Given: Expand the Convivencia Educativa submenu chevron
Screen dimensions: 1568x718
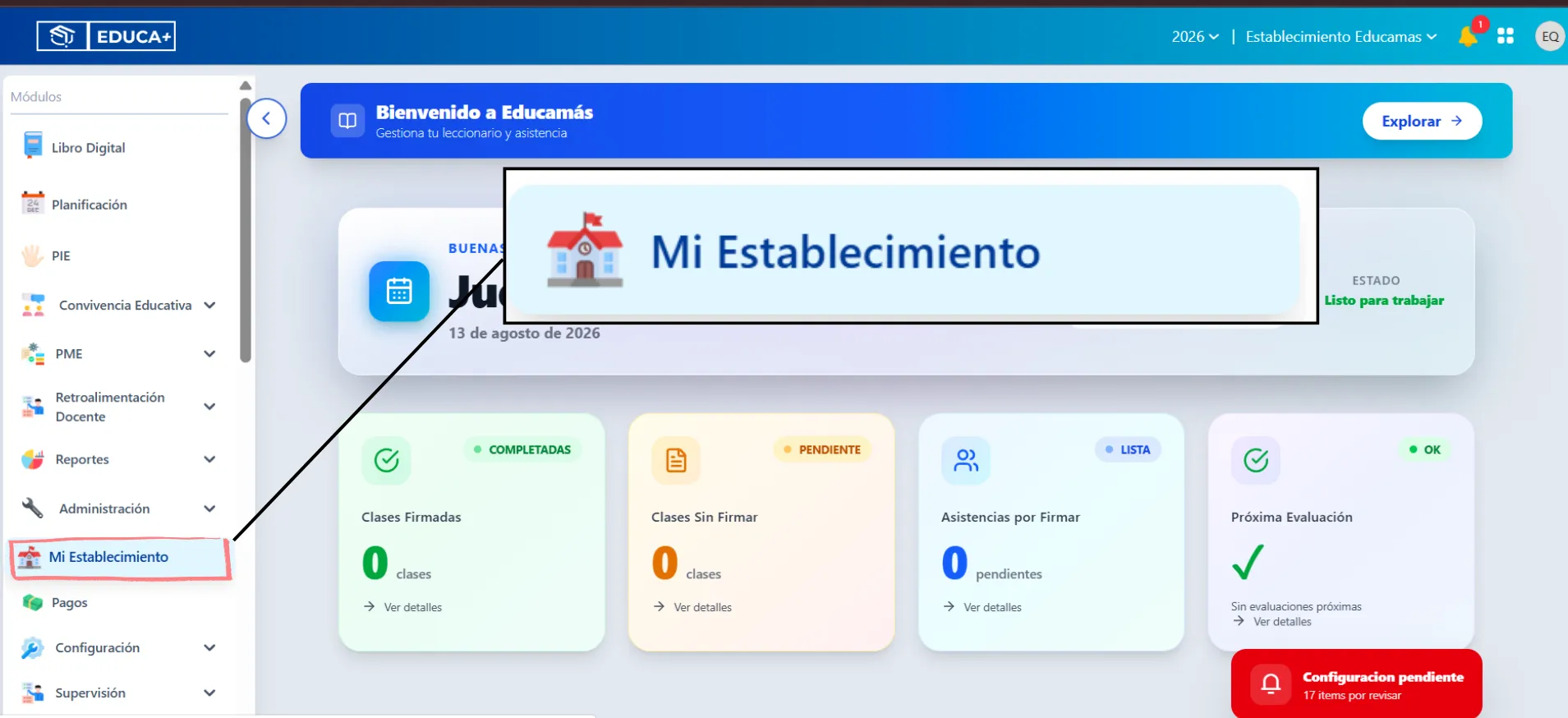Looking at the screenshot, I should click(209, 305).
